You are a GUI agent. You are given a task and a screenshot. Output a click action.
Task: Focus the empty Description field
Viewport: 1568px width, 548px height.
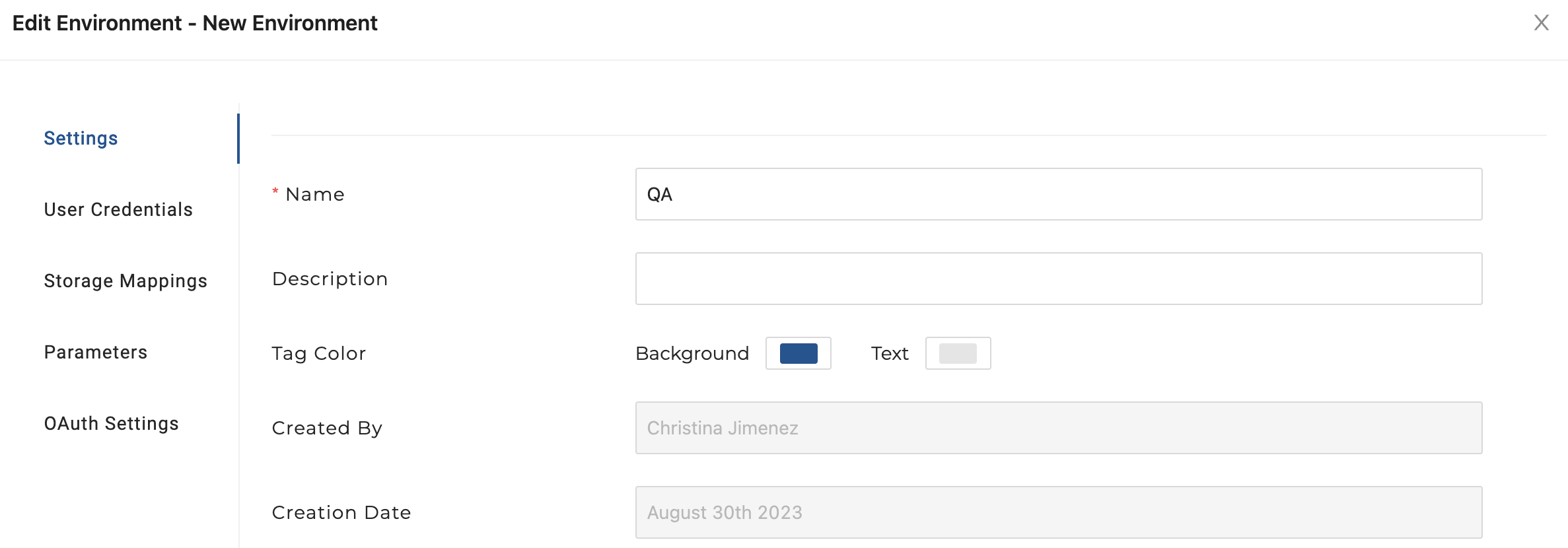(1058, 279)
